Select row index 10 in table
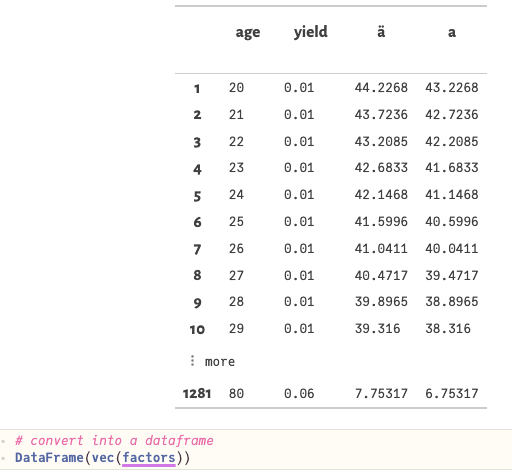This screenshot has width=512, height=473. coord(197,330)
